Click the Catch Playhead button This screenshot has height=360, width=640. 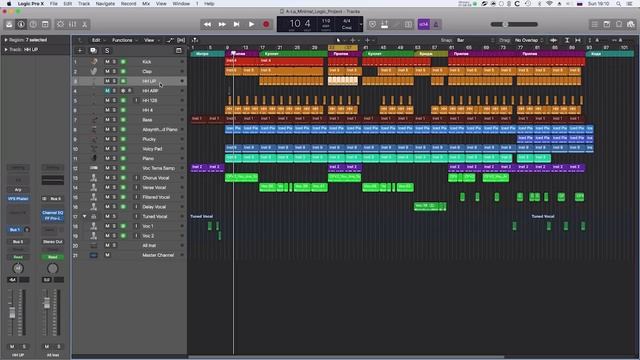[x=195, y=40]
